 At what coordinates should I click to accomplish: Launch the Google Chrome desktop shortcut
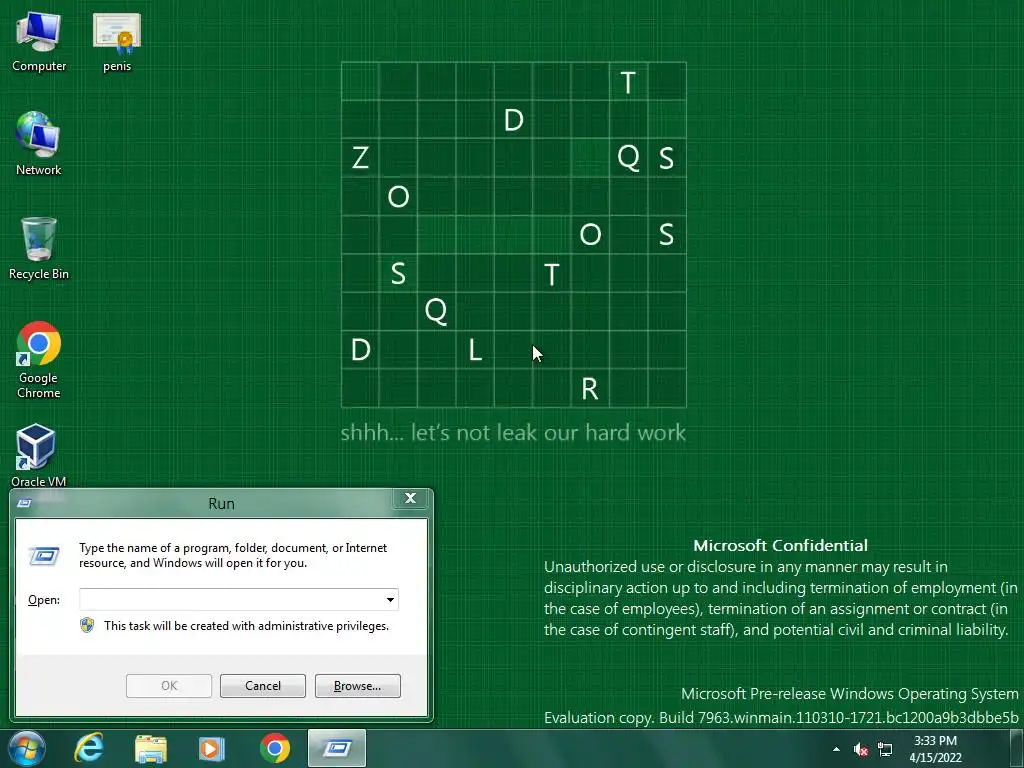pos(39,359)
